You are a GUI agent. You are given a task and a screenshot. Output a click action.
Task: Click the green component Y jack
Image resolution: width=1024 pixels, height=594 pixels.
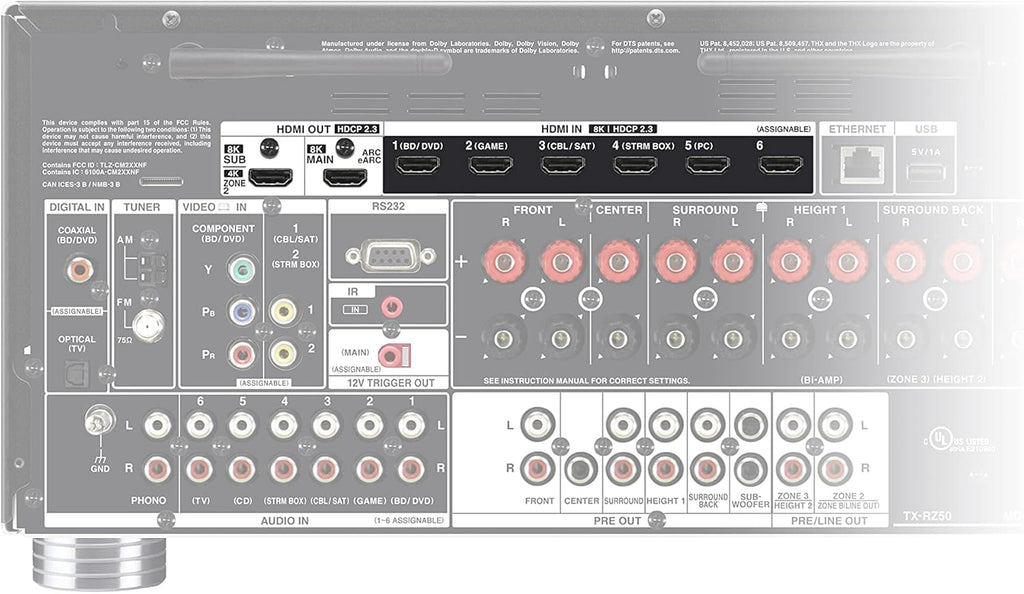point(242,269)
